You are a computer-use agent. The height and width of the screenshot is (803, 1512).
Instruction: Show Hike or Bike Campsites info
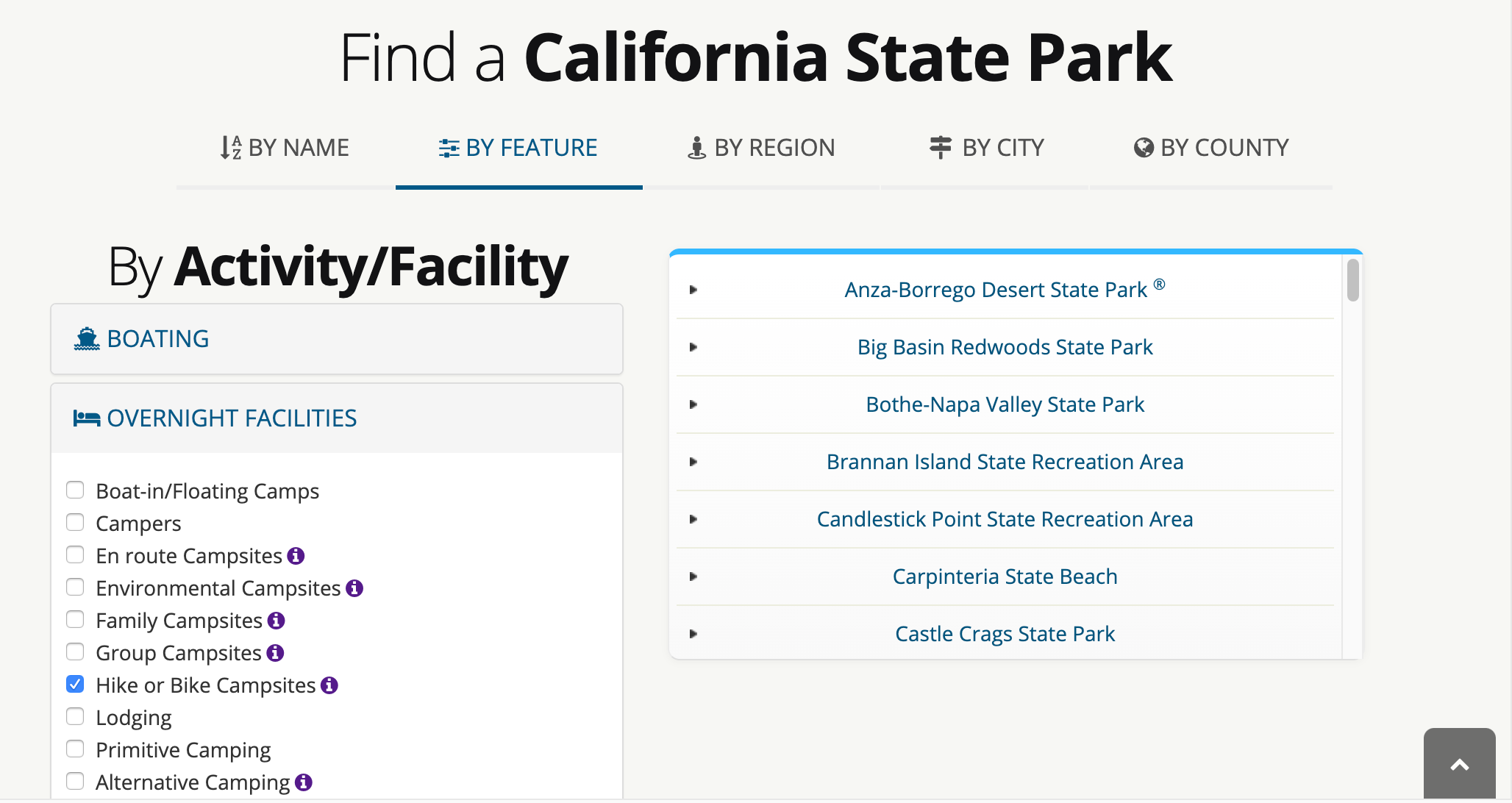point(329,685)
